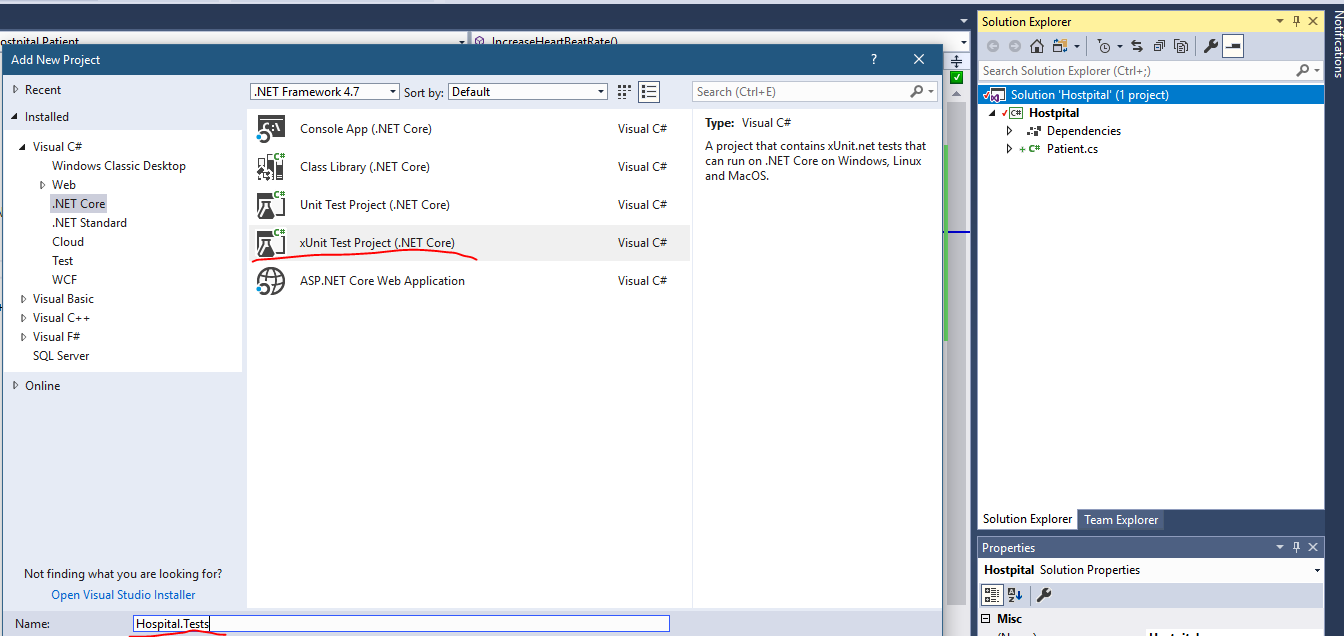Image resolution: width=1344 pixels, height=637 pixels.
Task: Select Test category
Action: coord(63,261)
